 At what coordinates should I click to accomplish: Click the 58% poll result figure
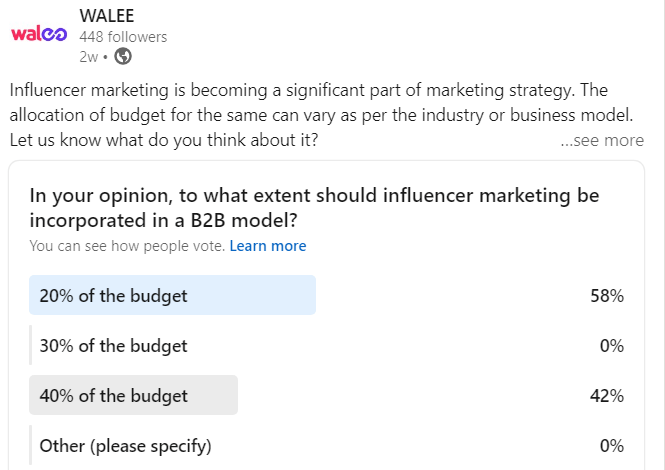pyautogui.click(x=607, y=296)
